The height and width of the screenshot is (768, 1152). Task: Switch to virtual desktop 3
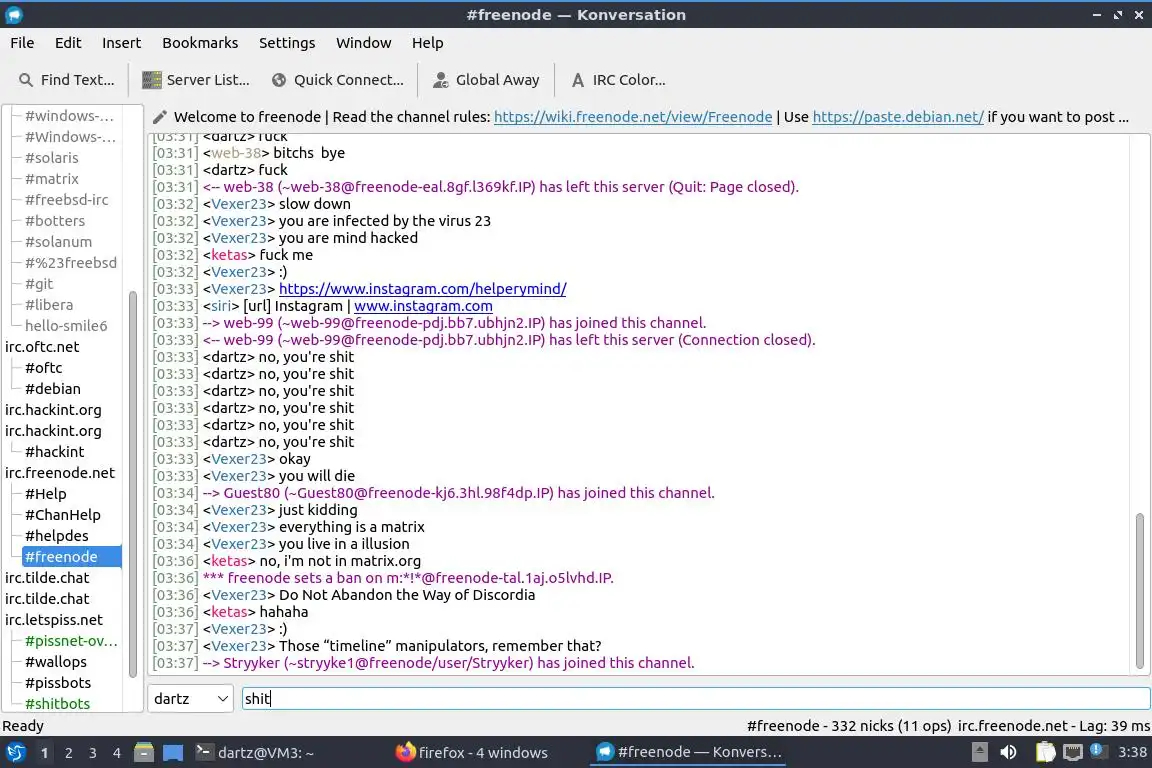coord(93,753)
